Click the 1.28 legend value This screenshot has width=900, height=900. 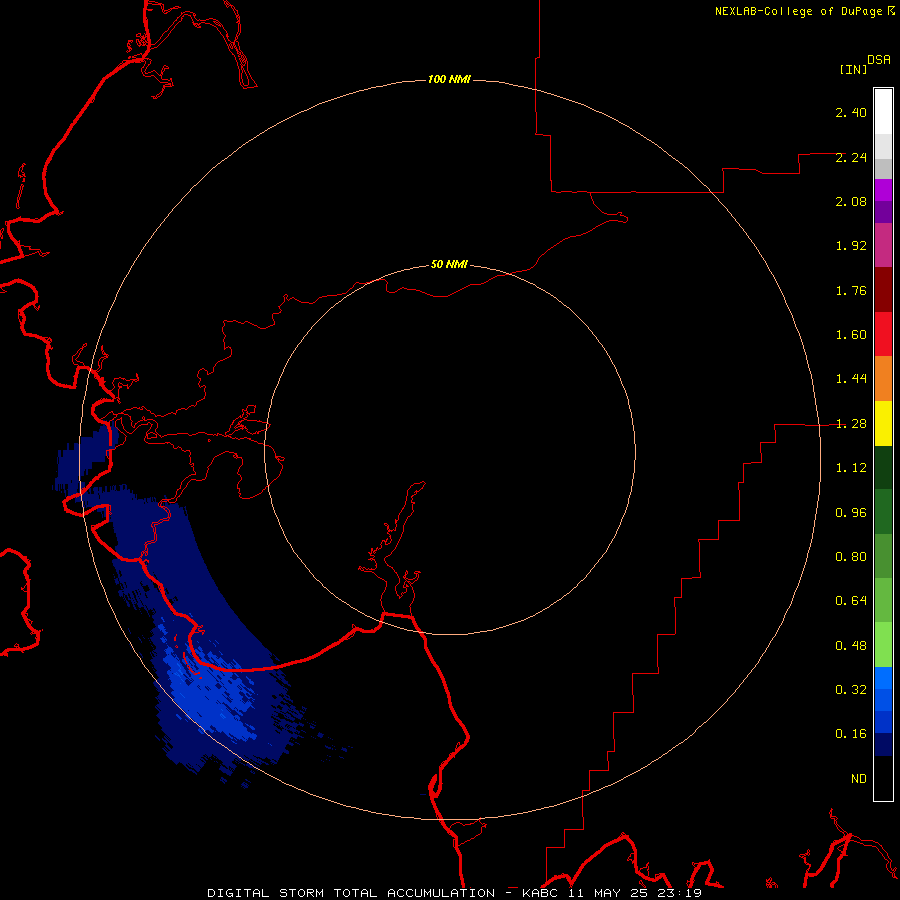coord(851,424)
